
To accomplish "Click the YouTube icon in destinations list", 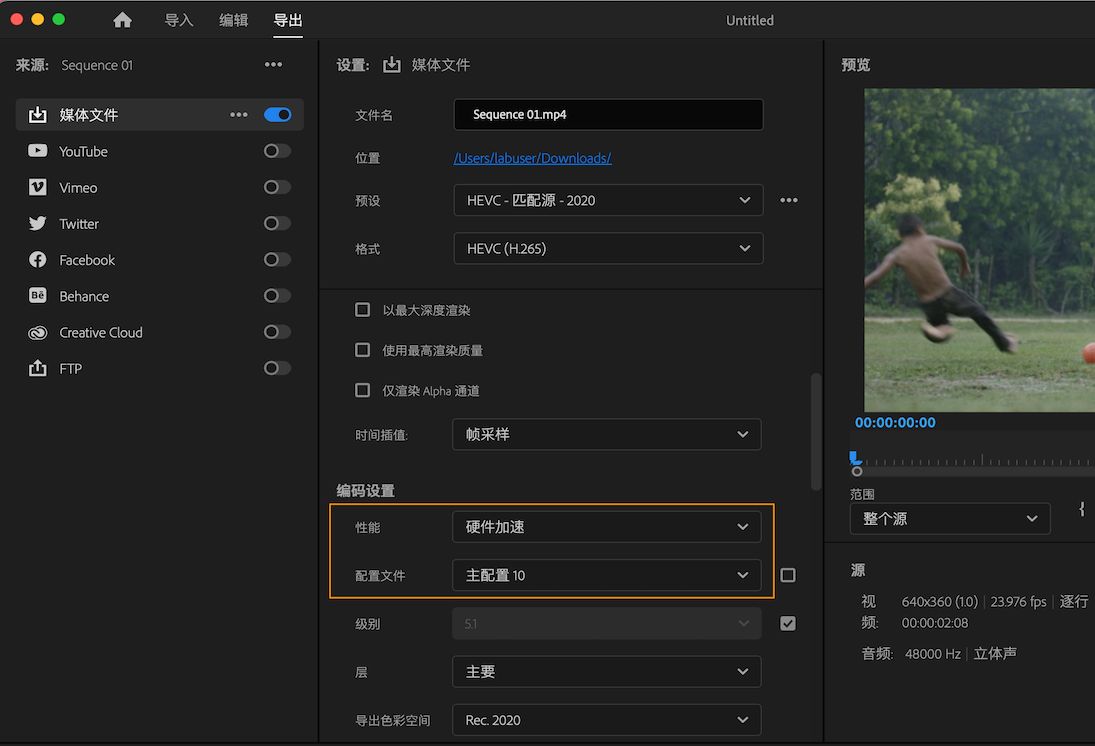I will tap(38, 151).
